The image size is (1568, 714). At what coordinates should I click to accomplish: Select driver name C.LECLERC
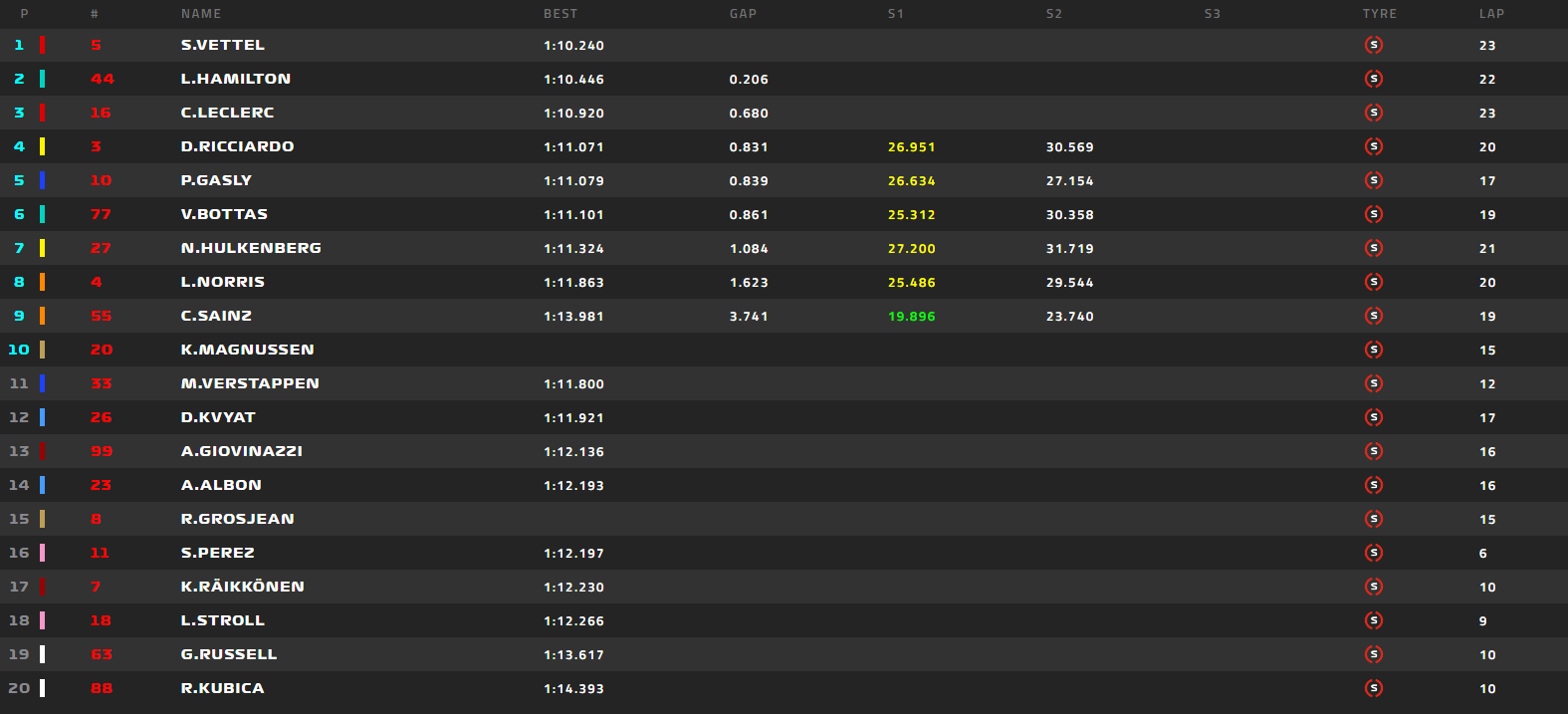227,113
